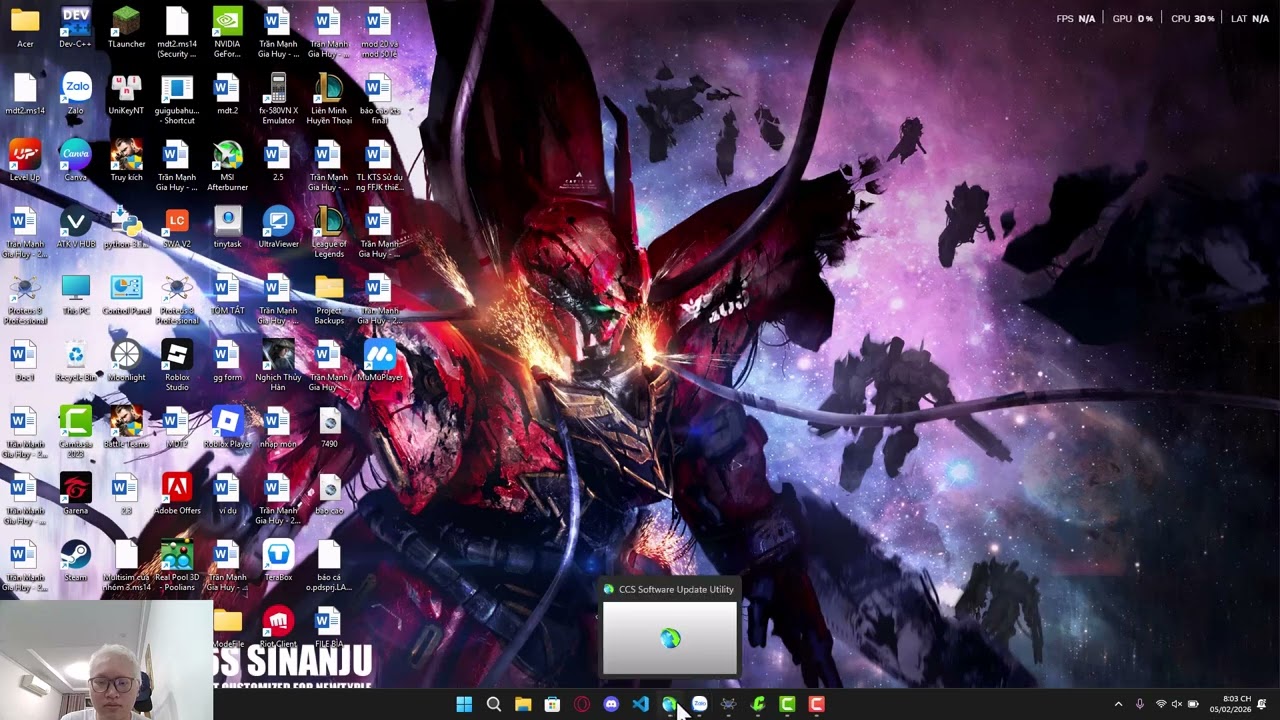Image resolution: width=1280 pixels, height=720 pixels.
Task: Open the Acer folder on the desktop
Action: pos(25,27)
